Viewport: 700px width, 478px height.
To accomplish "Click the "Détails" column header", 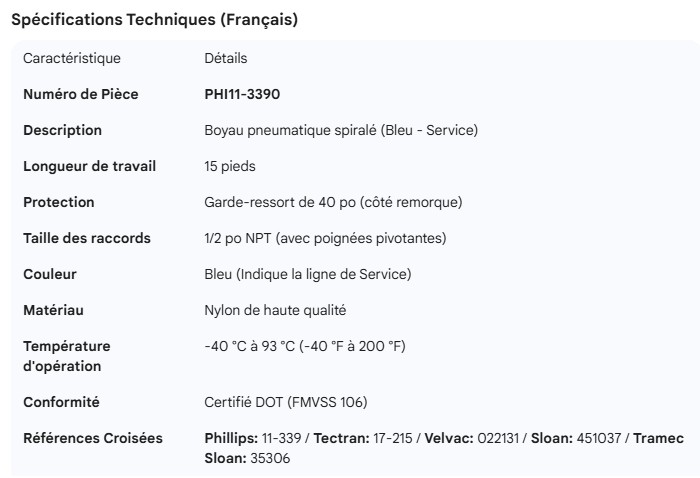I will (225, 58).
